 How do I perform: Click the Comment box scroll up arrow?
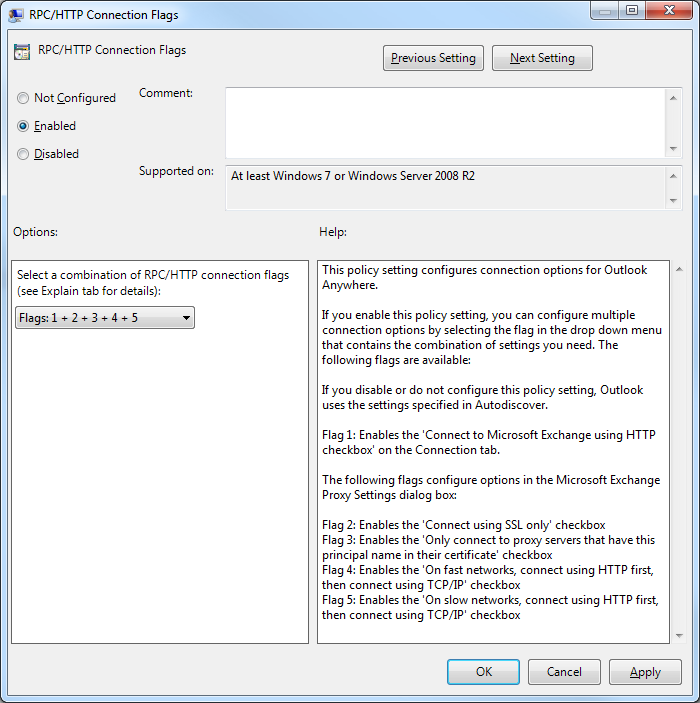673,96
